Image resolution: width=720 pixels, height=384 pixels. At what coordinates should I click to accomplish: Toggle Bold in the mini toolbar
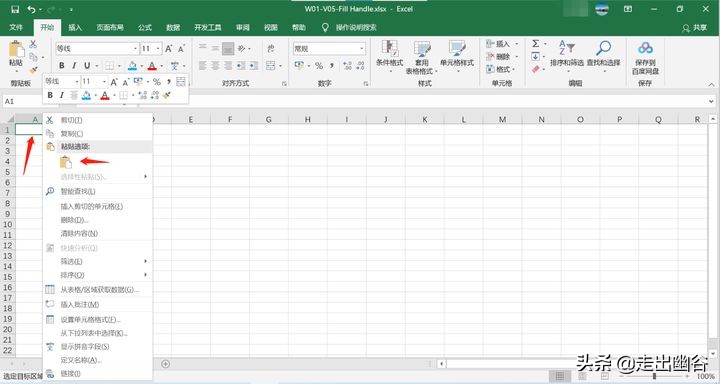coord(50,95)
